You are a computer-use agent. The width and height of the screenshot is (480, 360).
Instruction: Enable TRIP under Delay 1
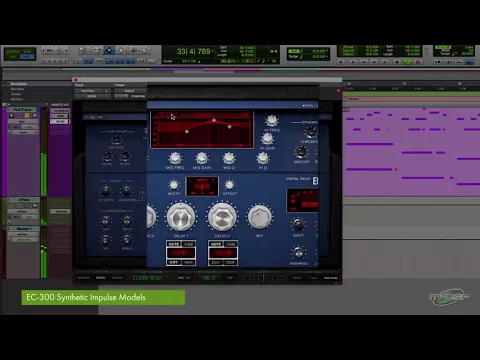[189, 263]
